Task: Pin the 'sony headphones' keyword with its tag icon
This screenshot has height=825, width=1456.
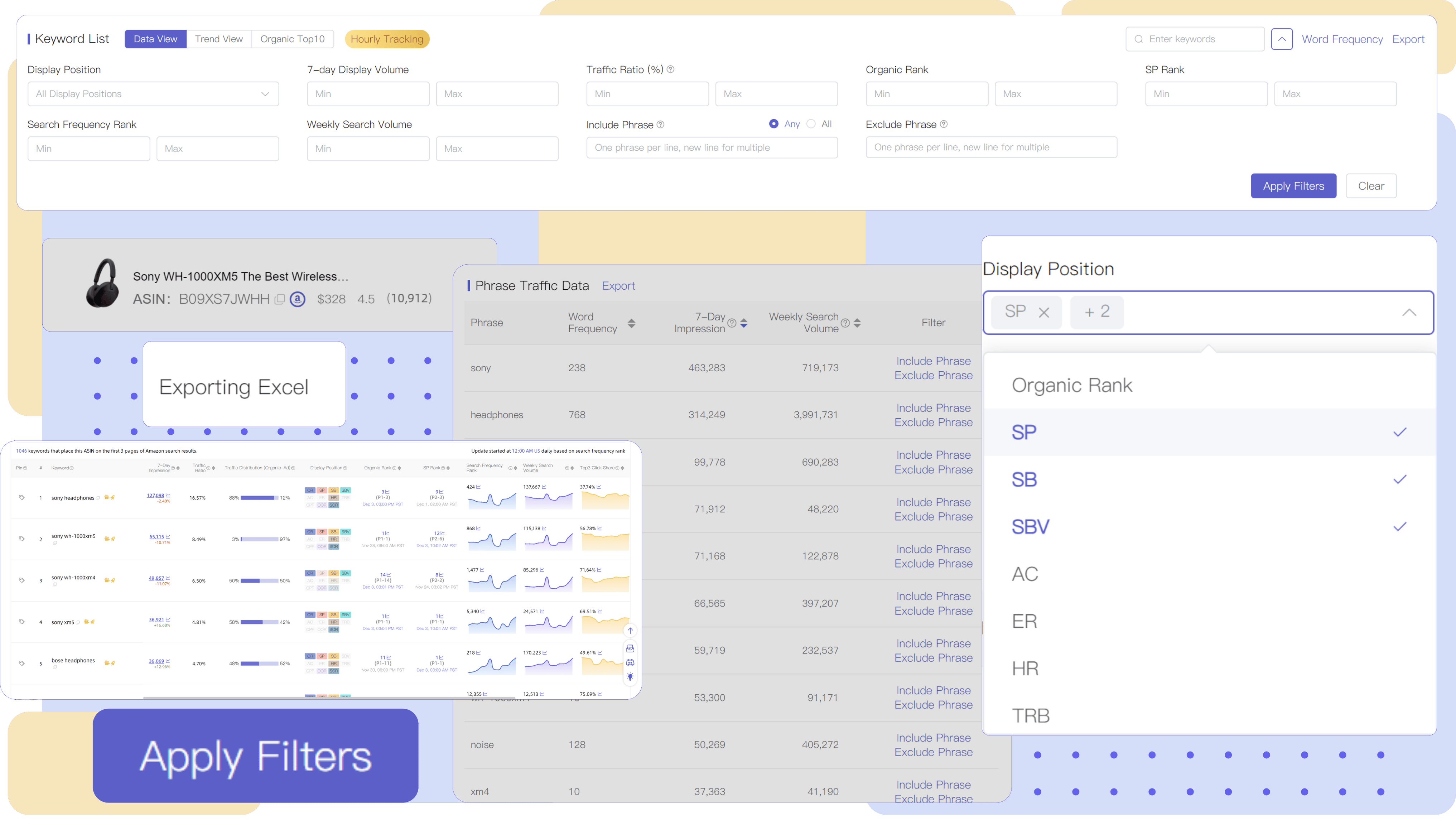Action: pos(21,497)
